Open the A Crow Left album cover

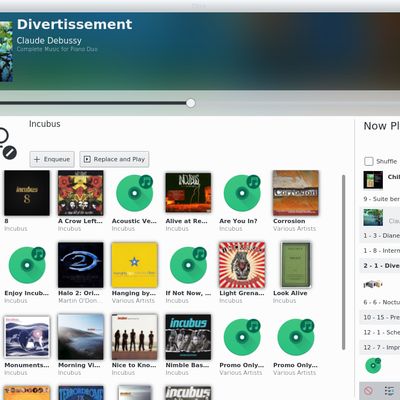coord(81,193)
